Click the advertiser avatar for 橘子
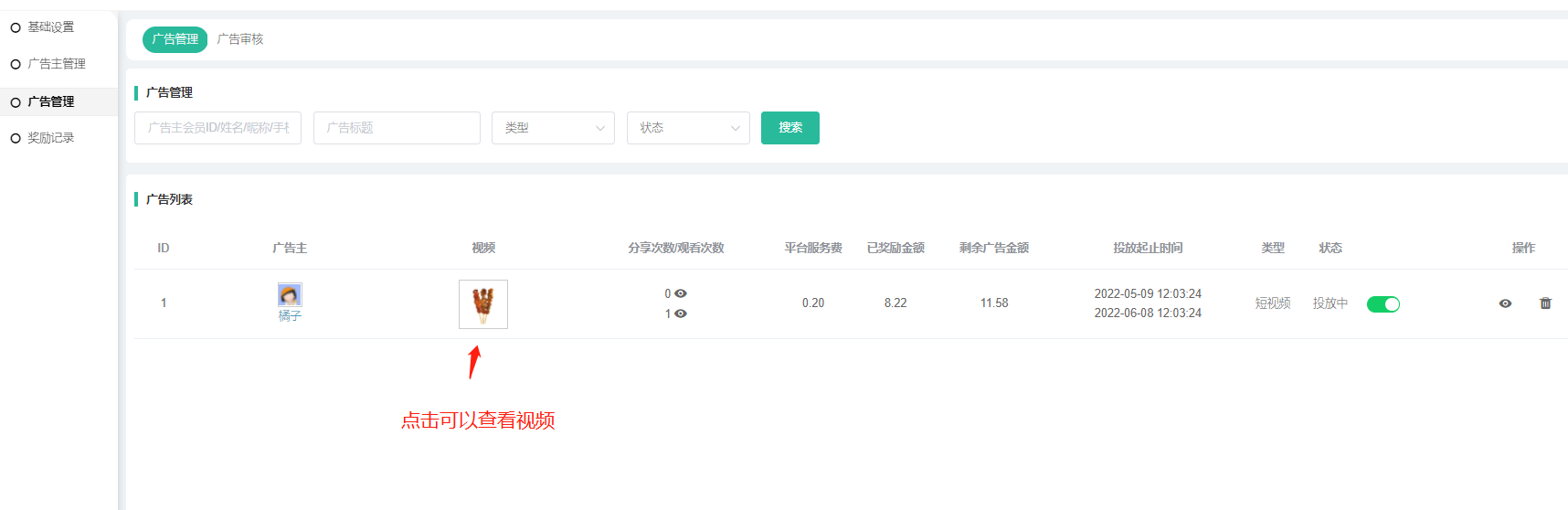Image resolution: width=1568 pixels, height=510 pixels. point(290,294)
